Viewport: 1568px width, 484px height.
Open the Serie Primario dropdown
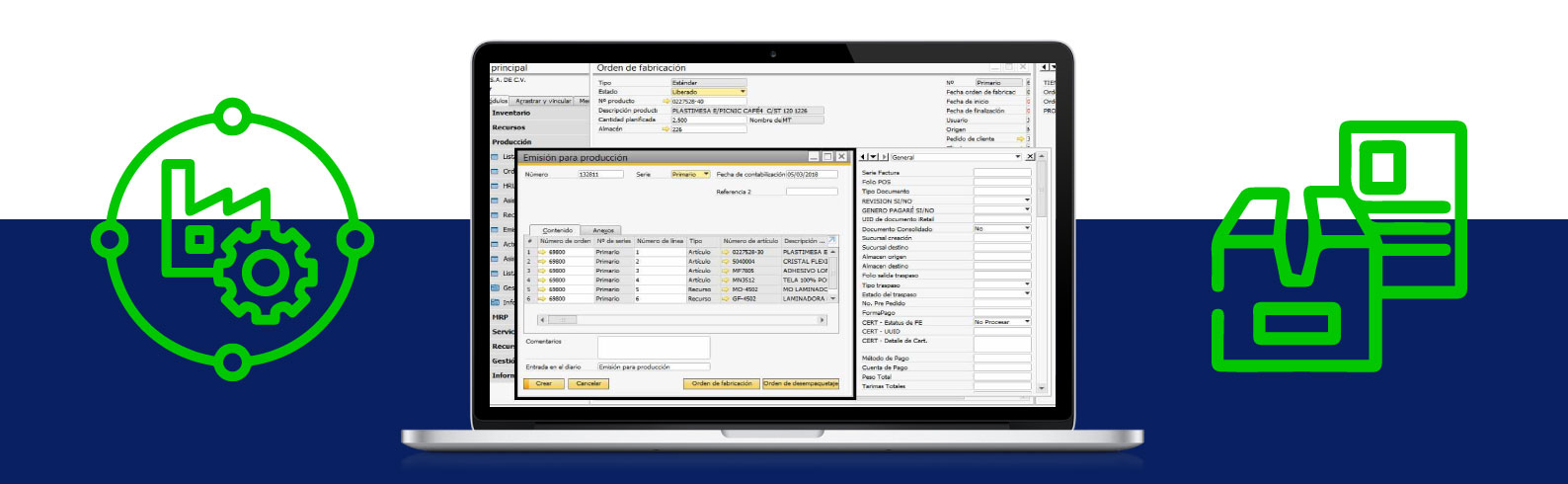click(x=705, y=174)
